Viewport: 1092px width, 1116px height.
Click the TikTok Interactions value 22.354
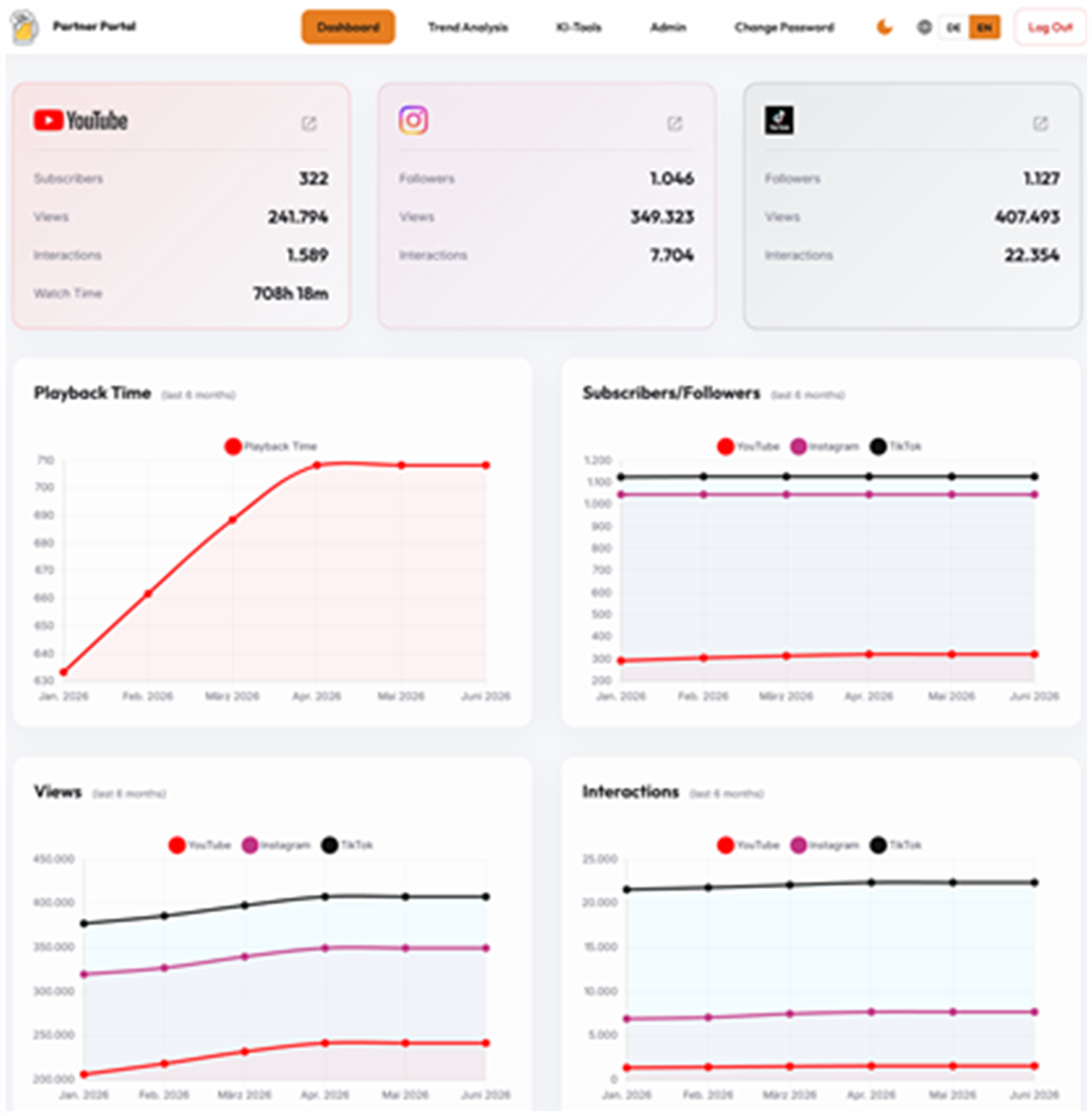[1032, 255]
